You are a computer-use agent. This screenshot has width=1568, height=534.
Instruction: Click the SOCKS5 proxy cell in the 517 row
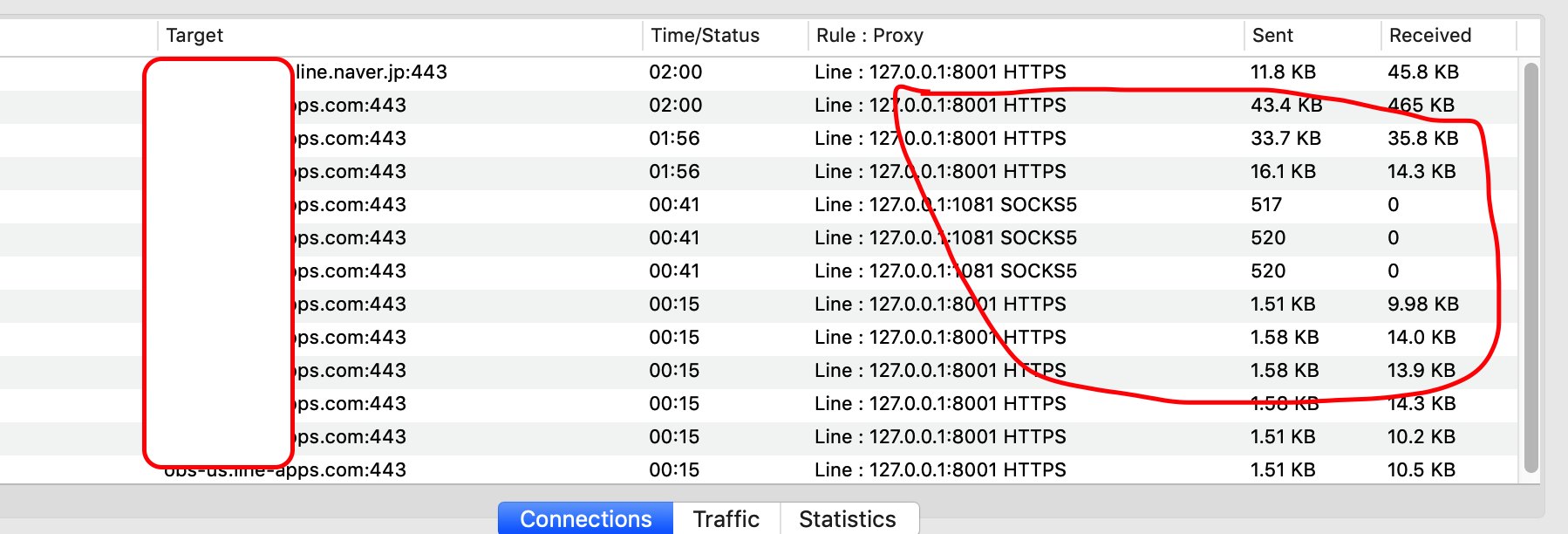coord(945,205)
